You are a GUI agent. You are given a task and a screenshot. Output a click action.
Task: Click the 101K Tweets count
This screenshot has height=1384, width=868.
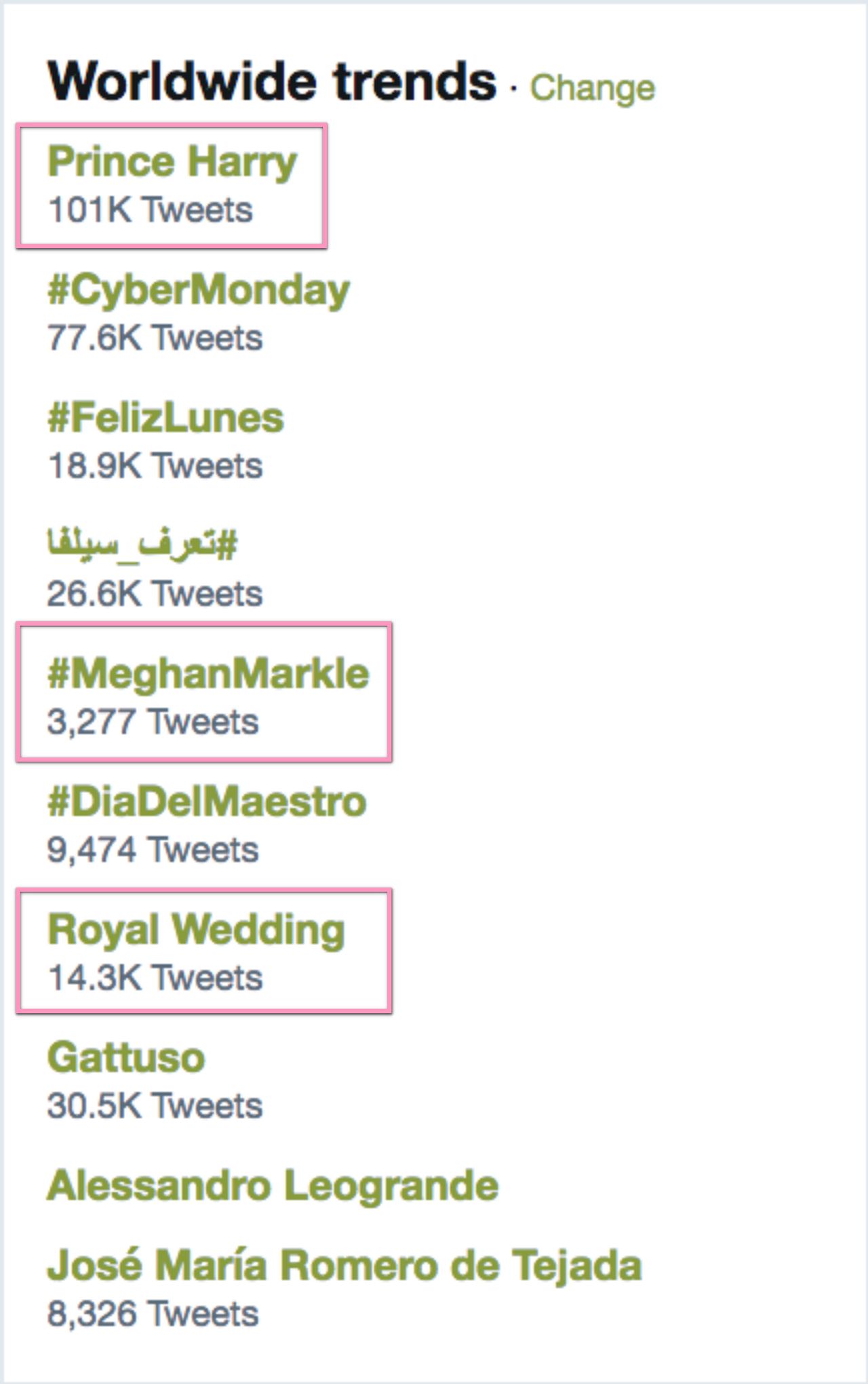point(150,210)
